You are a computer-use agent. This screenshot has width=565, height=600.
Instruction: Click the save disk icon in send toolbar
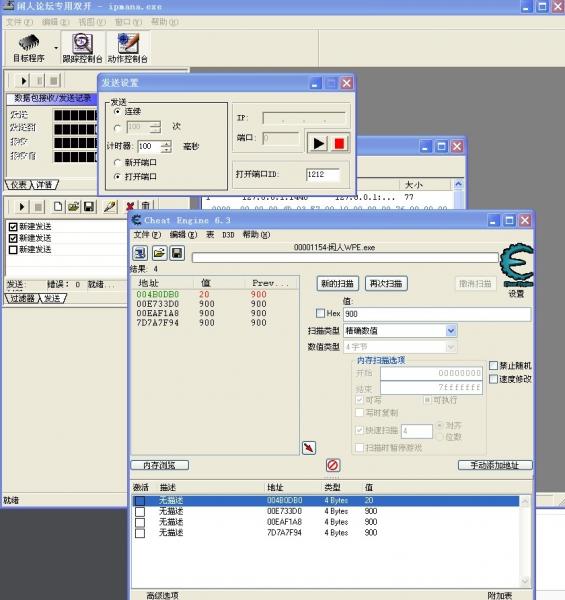(89, 207)
